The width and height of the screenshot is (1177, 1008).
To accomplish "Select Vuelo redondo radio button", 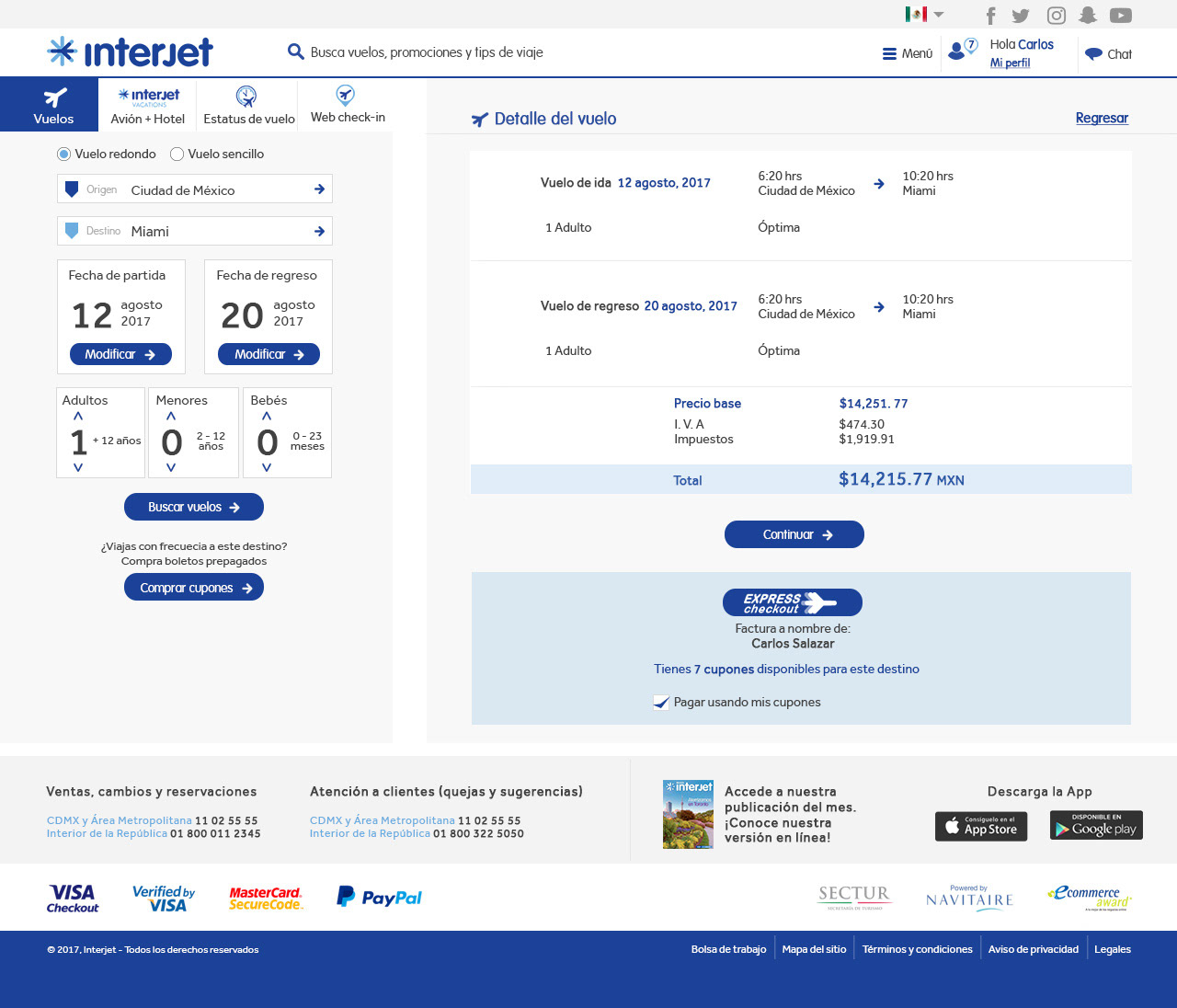I will [63, 155].
